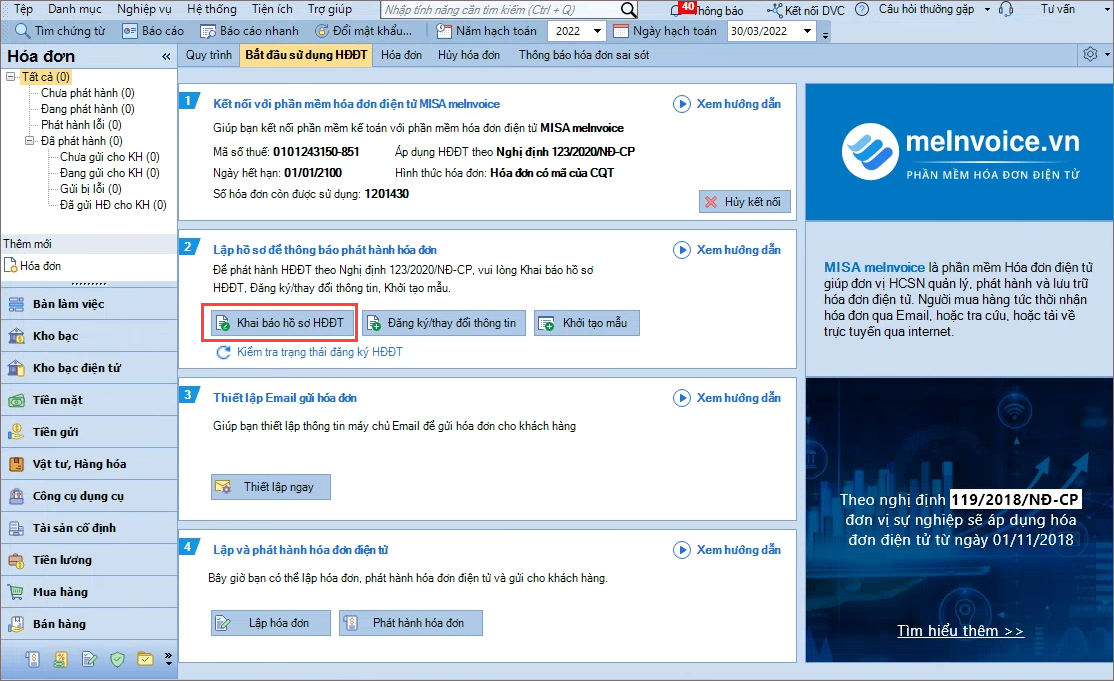Screen dimensions: 1114x681
Task: Collapse the Hóa đơn sidebar panel
Action: click(166, 57)
